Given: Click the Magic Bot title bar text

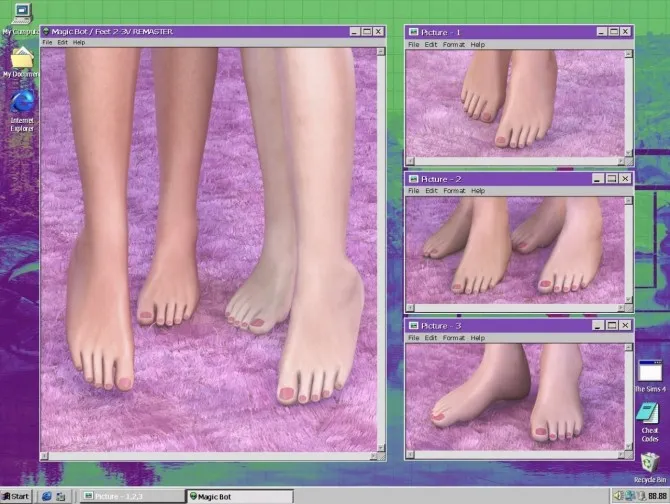Looking at the screenshot, I should [112, 31].
